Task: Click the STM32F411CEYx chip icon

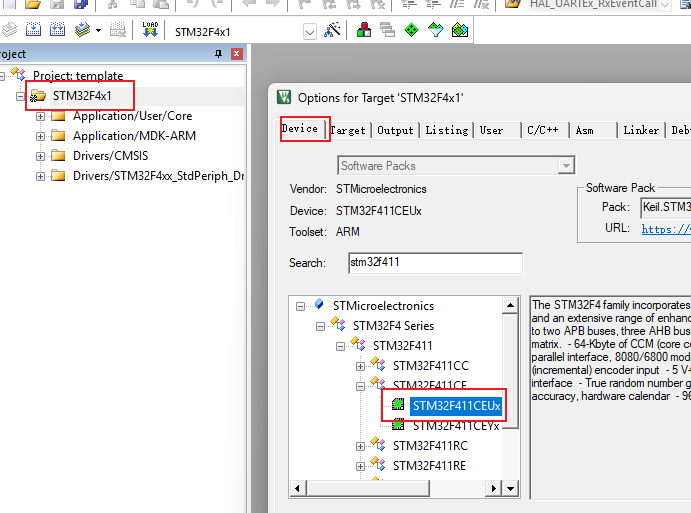Action: tap(398, 424)
